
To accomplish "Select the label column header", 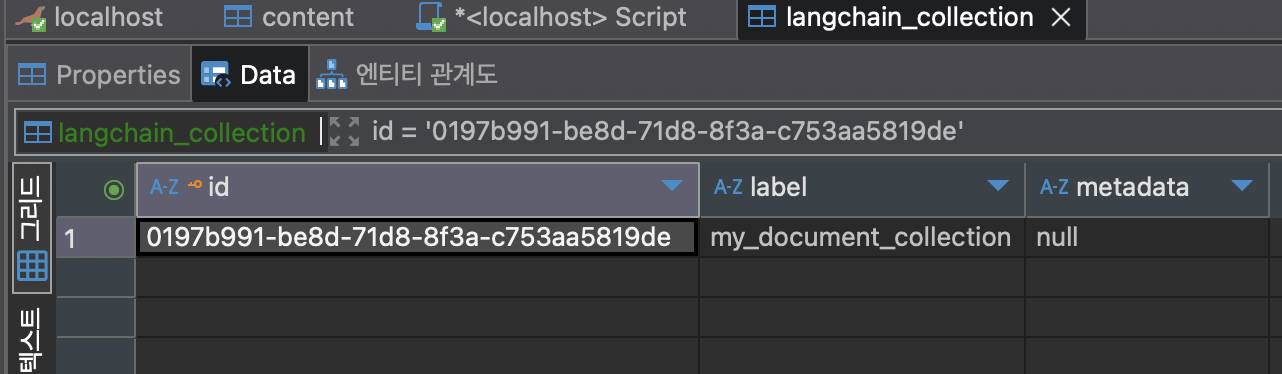I will 862,187.
